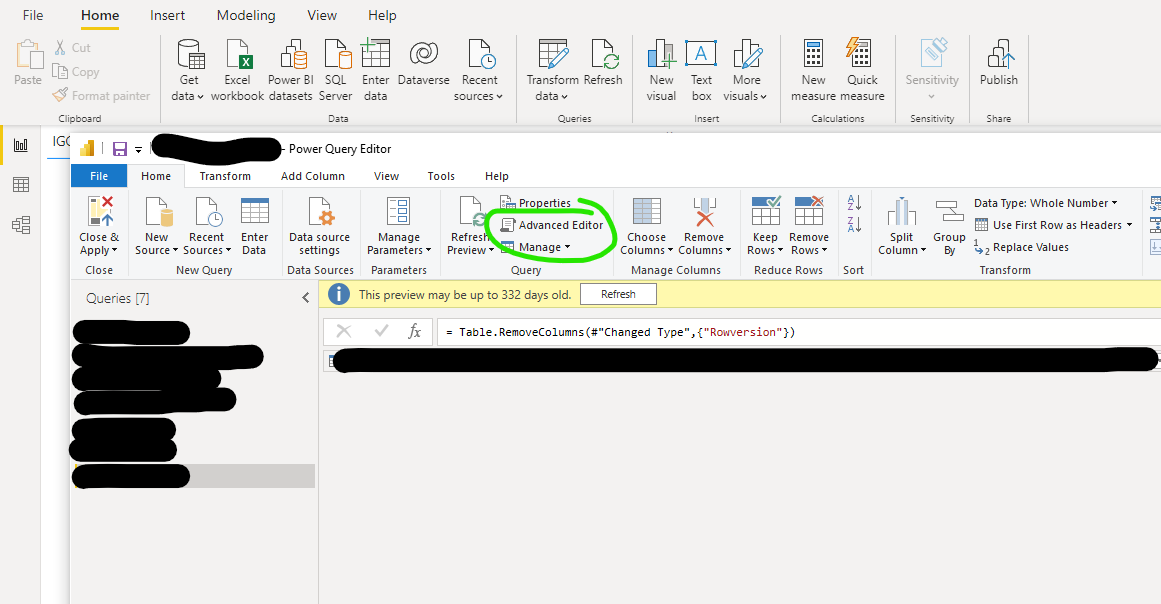The height and width of the screenshot is (604, 1161).
Task: Click Refresh button in preview warning bar
Action: (x=618, y=295)
